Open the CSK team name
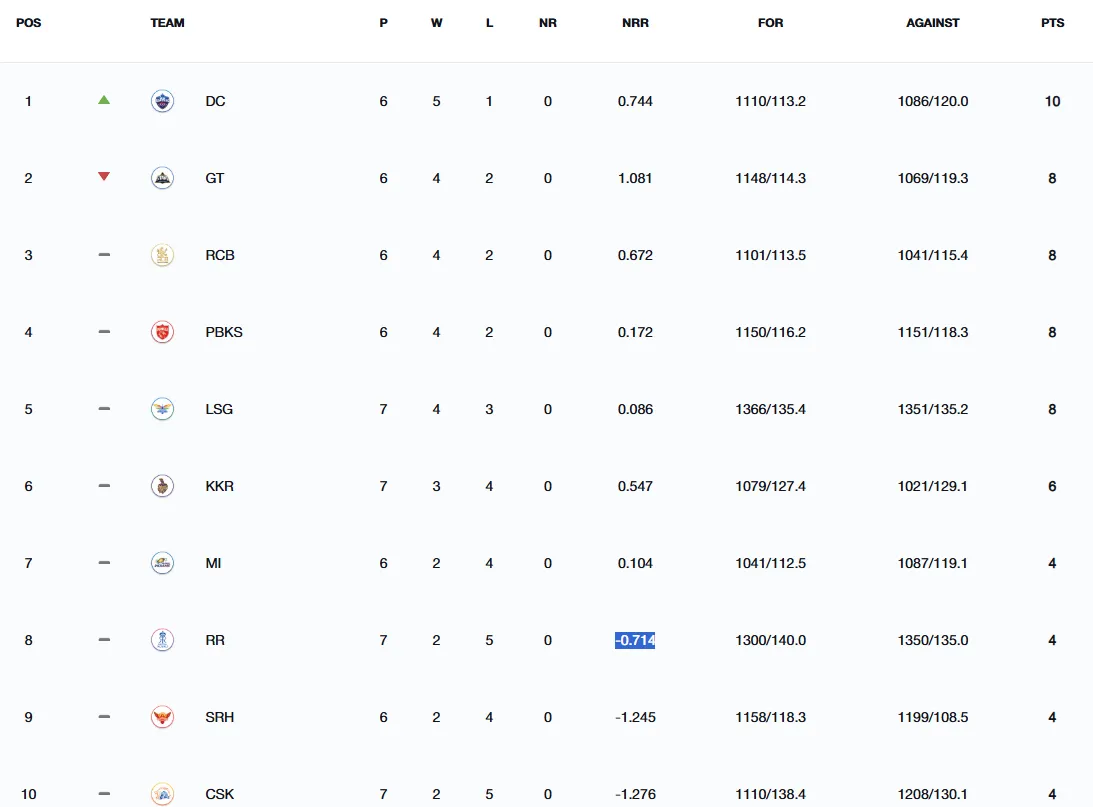This screenshot has height=807, width=1093. [220, 794]
